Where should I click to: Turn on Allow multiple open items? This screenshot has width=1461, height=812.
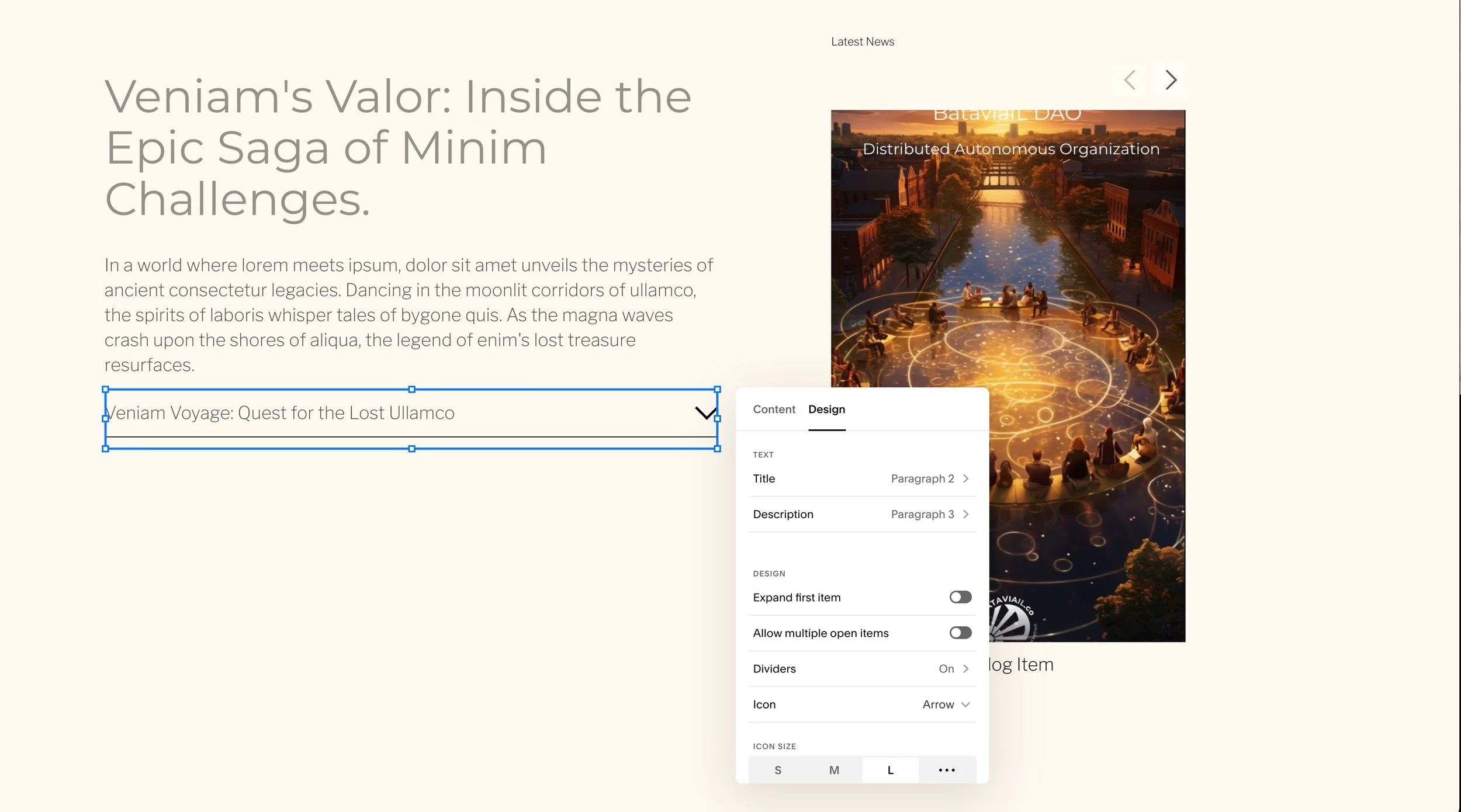[960, 633]
